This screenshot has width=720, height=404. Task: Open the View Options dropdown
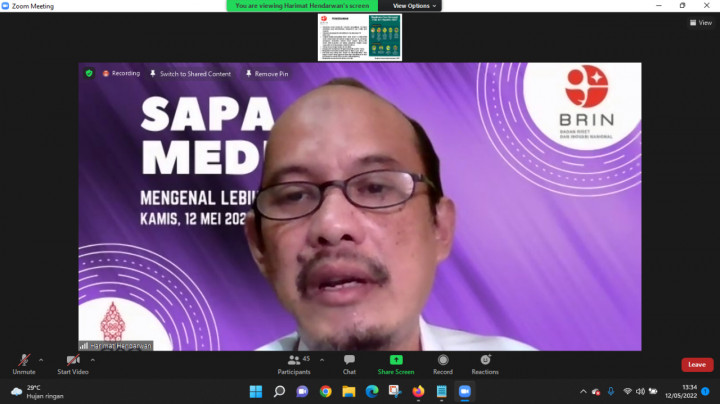(411, 6)
